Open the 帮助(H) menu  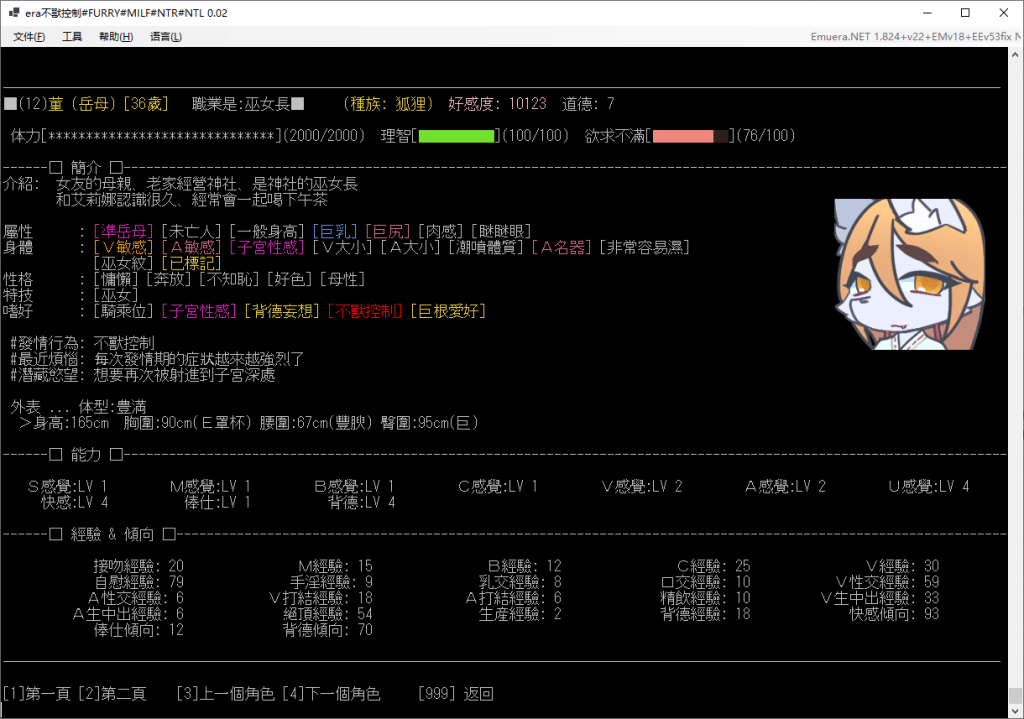pyautogui.click(x=116, y=37)
